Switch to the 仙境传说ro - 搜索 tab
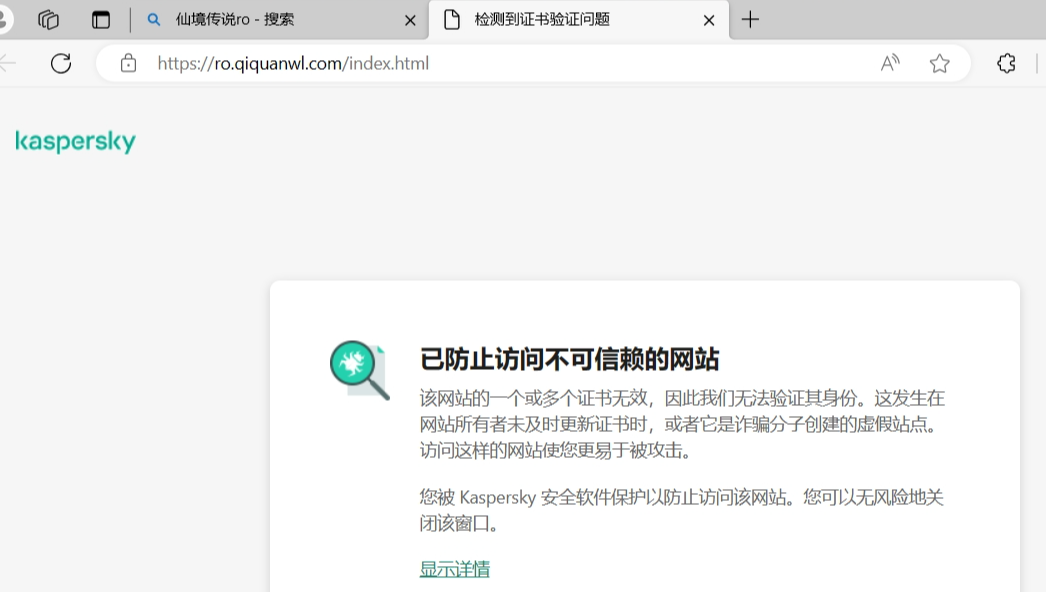 click(281, 20)
